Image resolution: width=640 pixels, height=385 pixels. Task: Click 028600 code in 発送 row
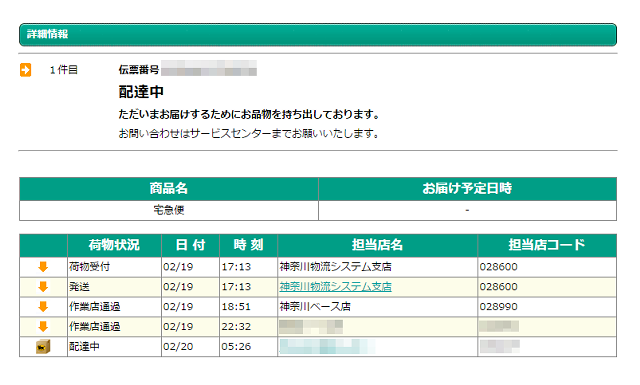pos(498,287)
